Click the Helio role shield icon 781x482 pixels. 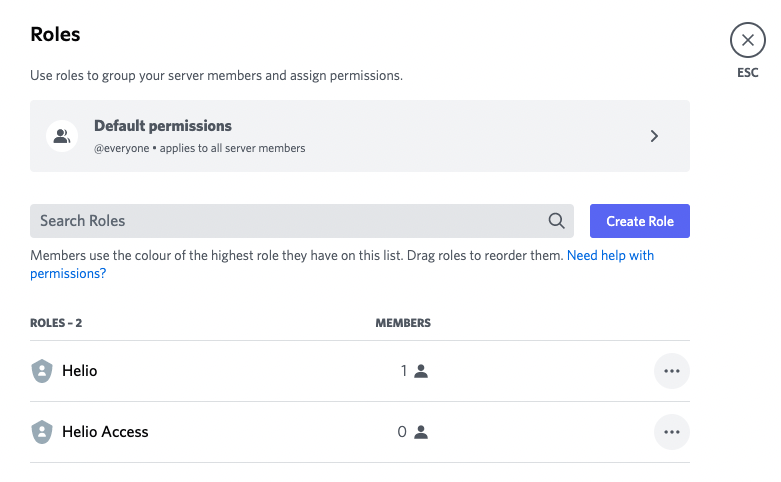click(41, 371)
